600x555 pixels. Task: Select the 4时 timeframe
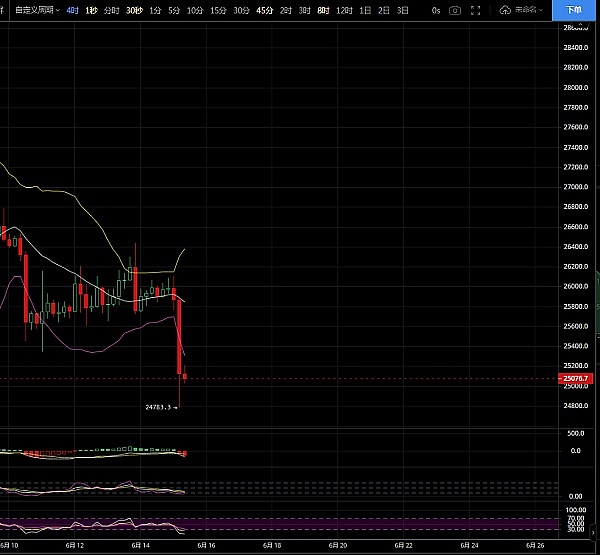tap(72, 10)
